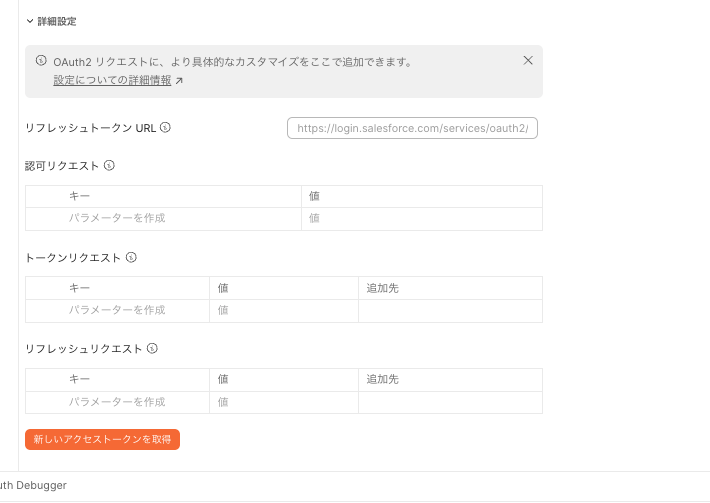Dismiss the OAuth2 info banner
The image size is (710, 503).
click(x=528, y=61)
